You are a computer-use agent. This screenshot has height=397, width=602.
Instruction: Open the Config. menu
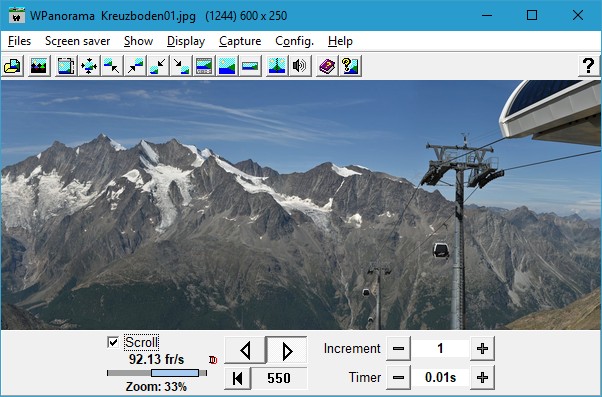(x=294, y=41)
